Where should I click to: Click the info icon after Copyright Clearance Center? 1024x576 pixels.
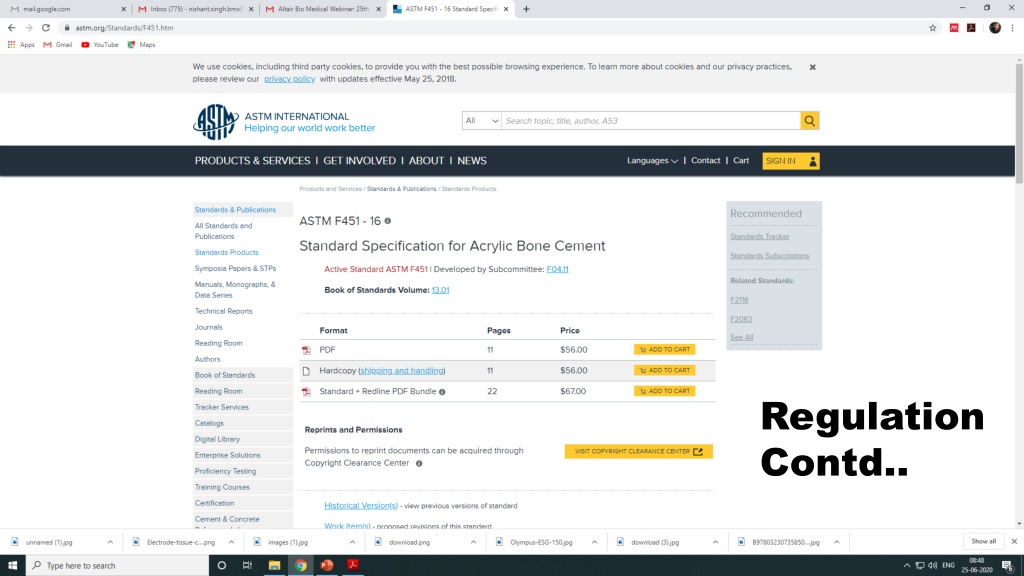tap(419, 464)
